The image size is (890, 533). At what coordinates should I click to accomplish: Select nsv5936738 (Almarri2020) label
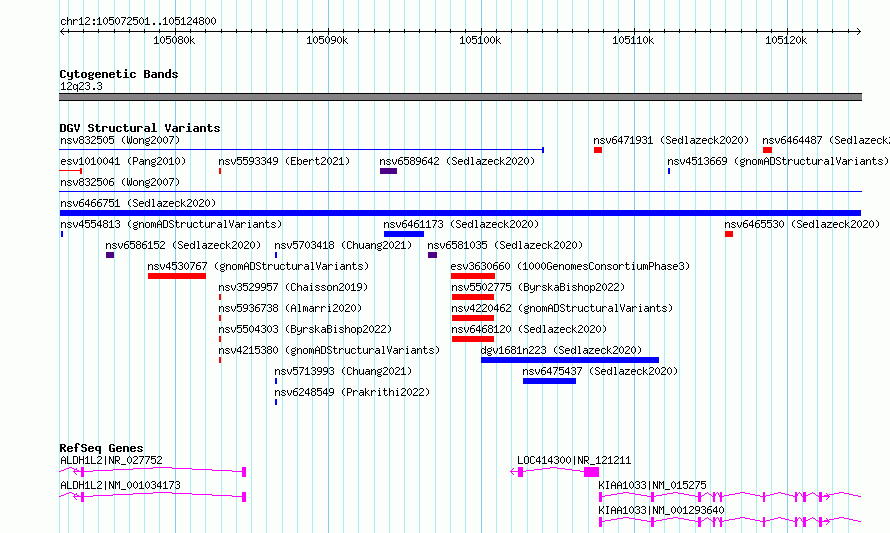(x=291, y=308)
